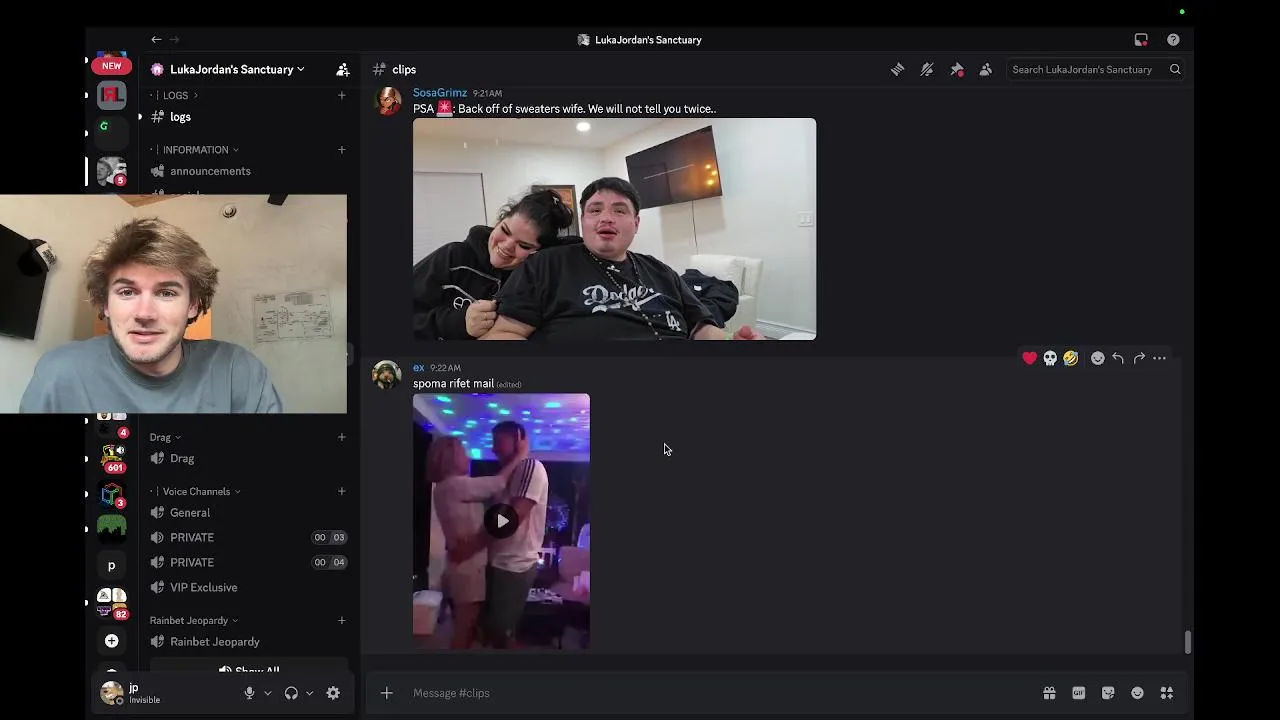Reply to ex's message with reply arrow

[x=1118, y=358]
